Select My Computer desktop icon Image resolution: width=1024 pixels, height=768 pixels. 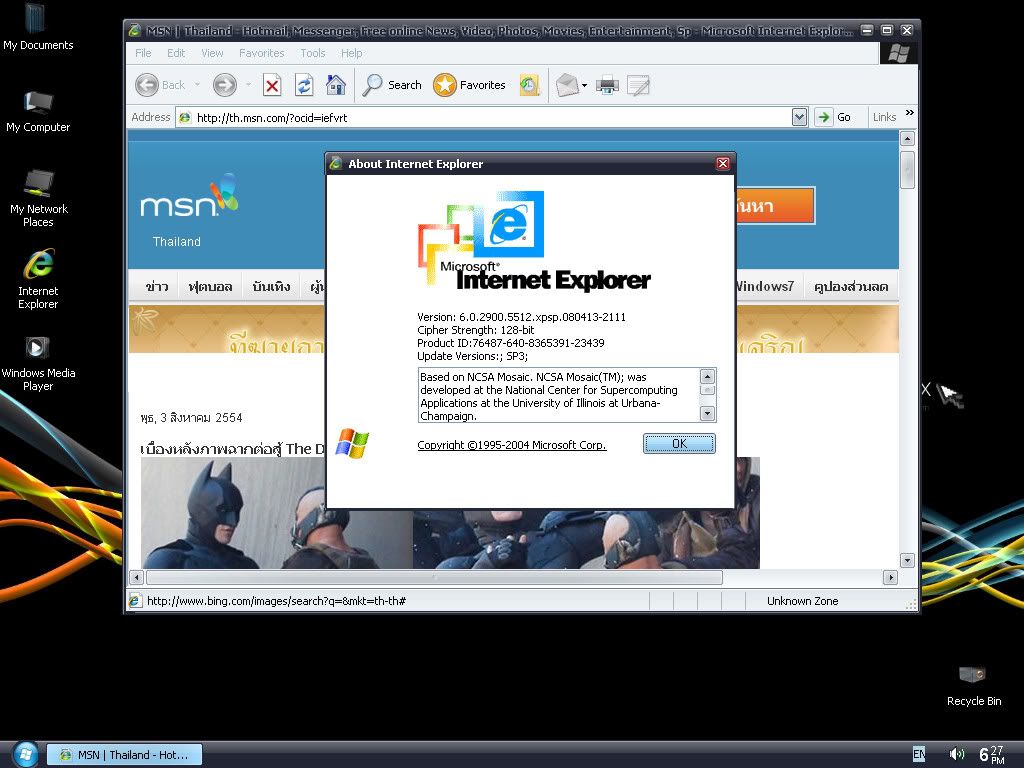click(x=38, y=111)
